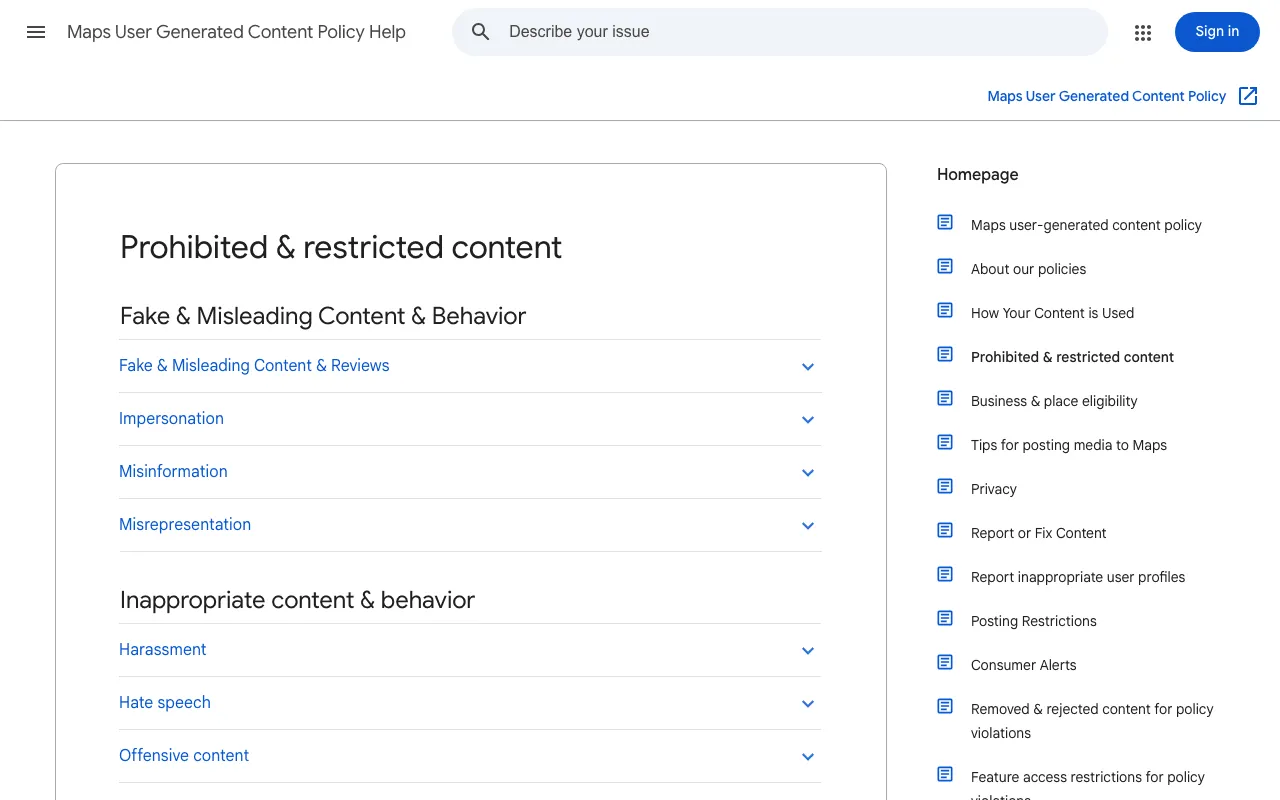The width and height of the screenshot is (1280, 800).
Task: Click the article icon beside Maps user-generated content policy
Action: (945, 222)
